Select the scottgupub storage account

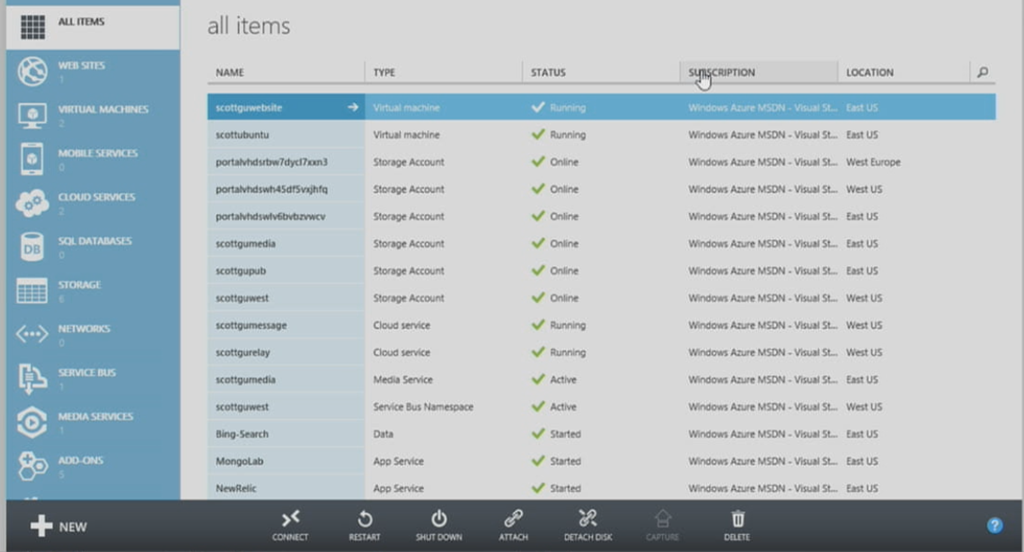coord(241,270)
